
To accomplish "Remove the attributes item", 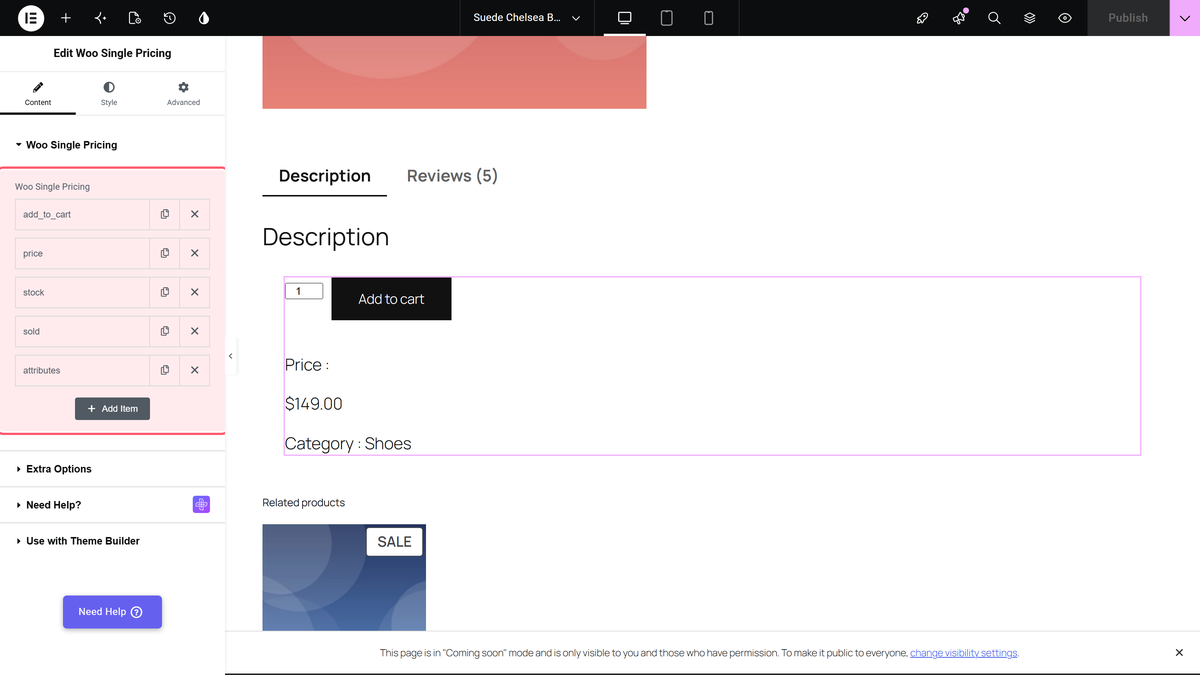I will point(195,370).
